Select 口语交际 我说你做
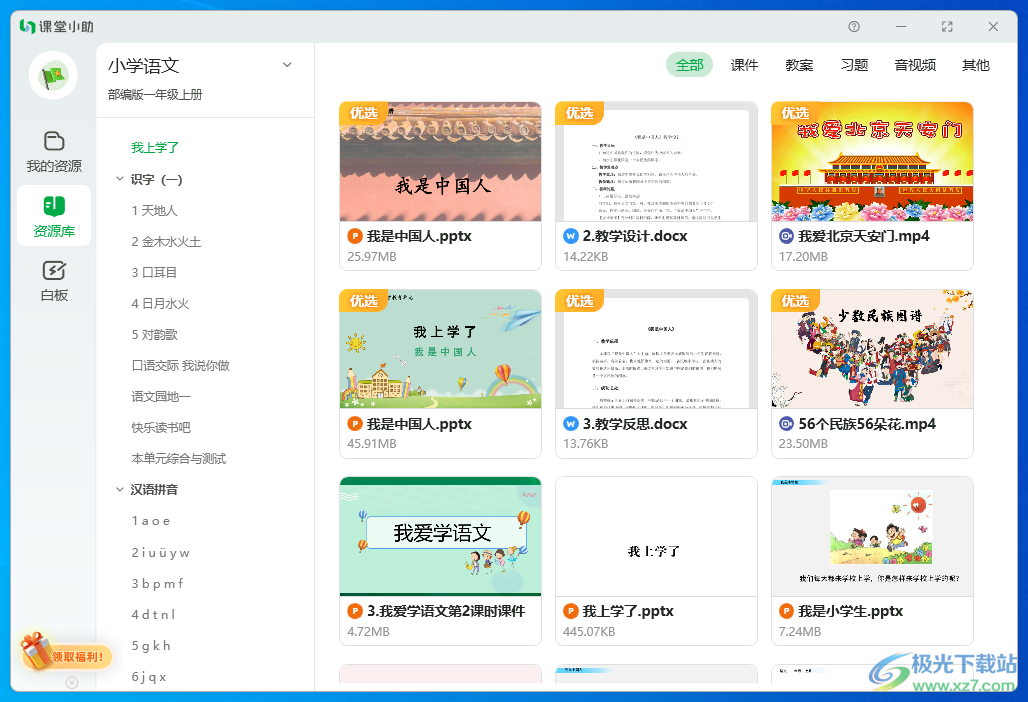This screenshot has width=1028, height=702. point(180,365)
